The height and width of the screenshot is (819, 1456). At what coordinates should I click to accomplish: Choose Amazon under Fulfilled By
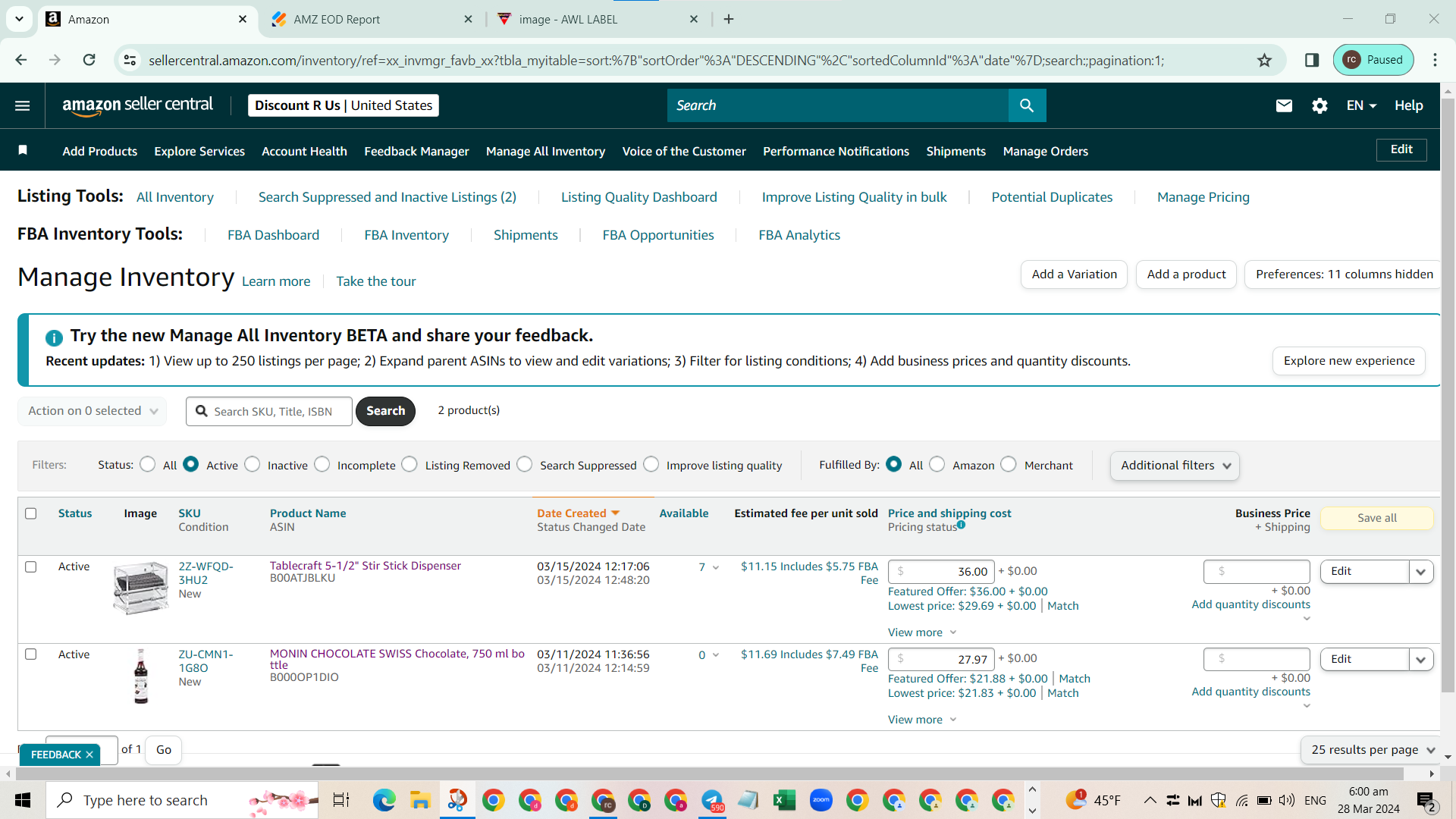(x=937, y=464)
